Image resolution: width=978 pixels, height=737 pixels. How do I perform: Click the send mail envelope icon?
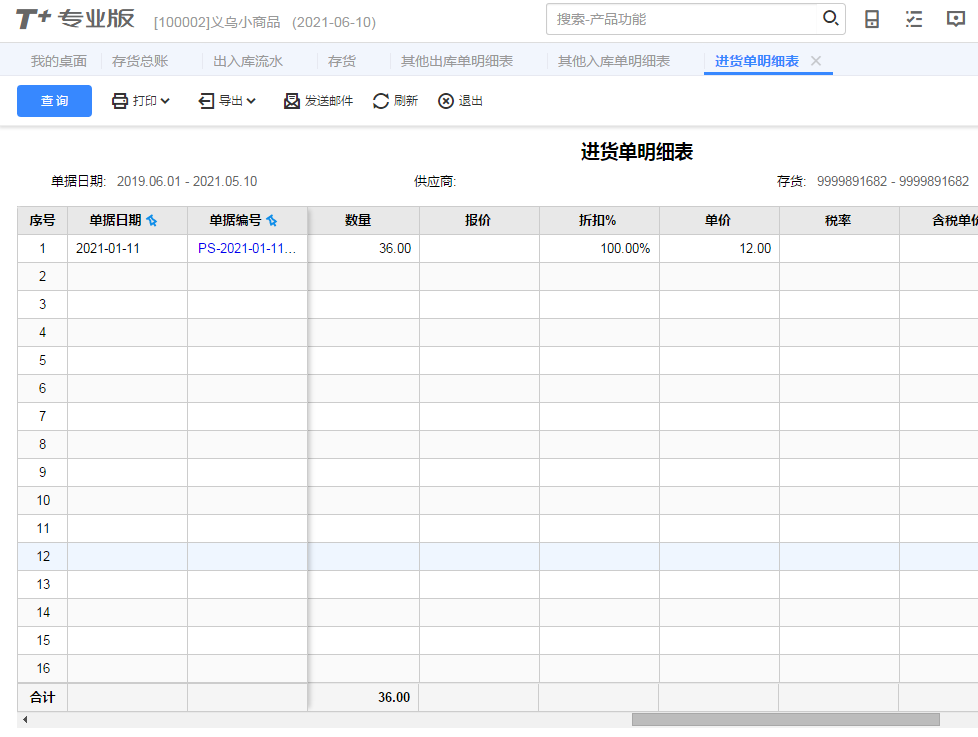click(291, 101)
